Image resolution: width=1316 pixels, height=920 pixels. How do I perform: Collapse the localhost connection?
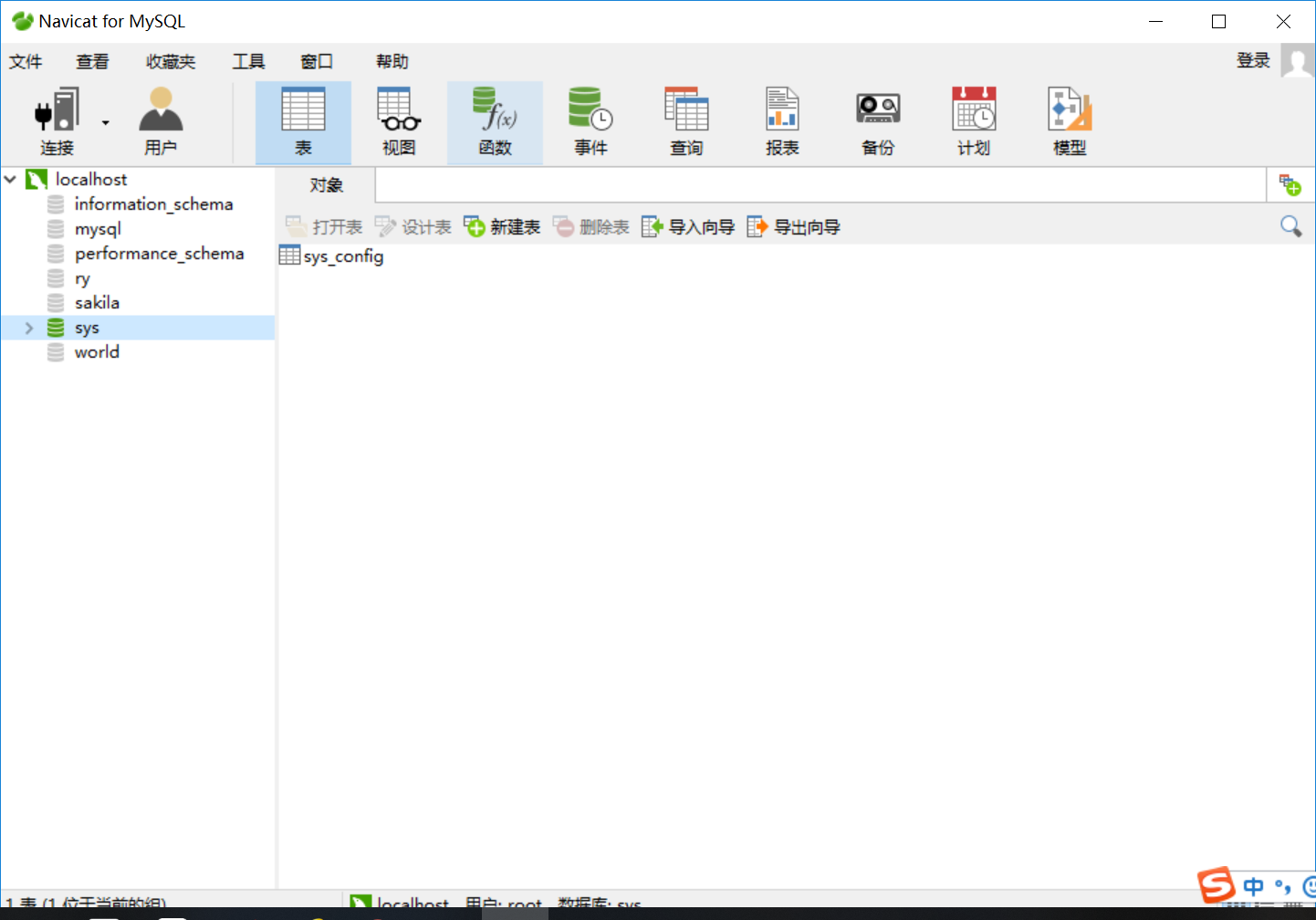[x=9, y=179]
